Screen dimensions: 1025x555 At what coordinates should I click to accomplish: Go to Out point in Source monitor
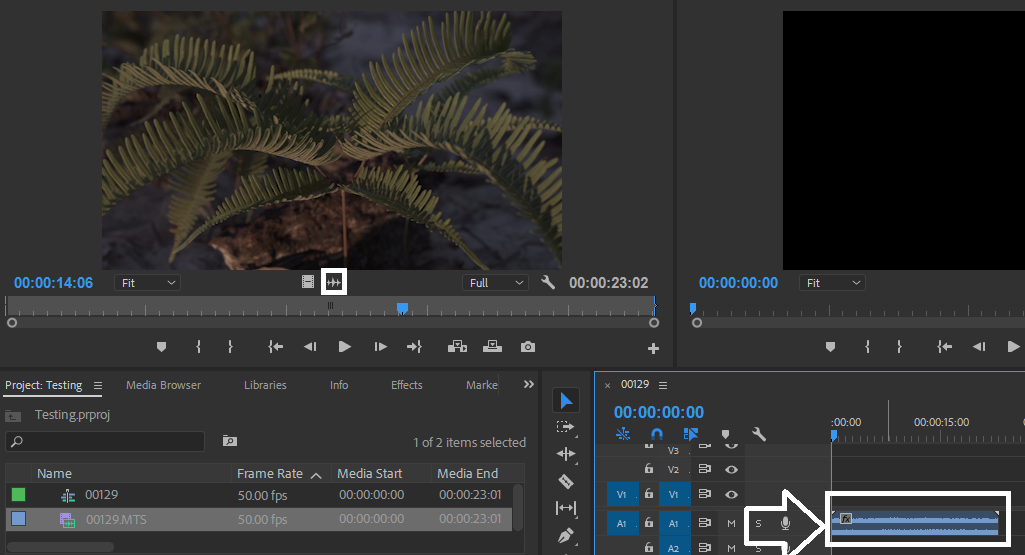[414, 347]
